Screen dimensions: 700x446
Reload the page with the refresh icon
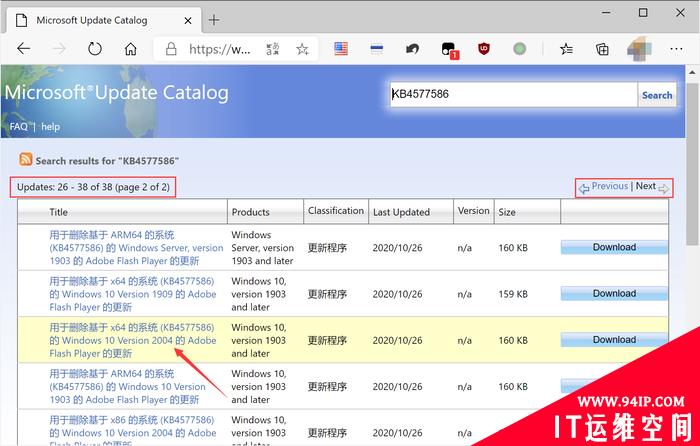(95, 48)
